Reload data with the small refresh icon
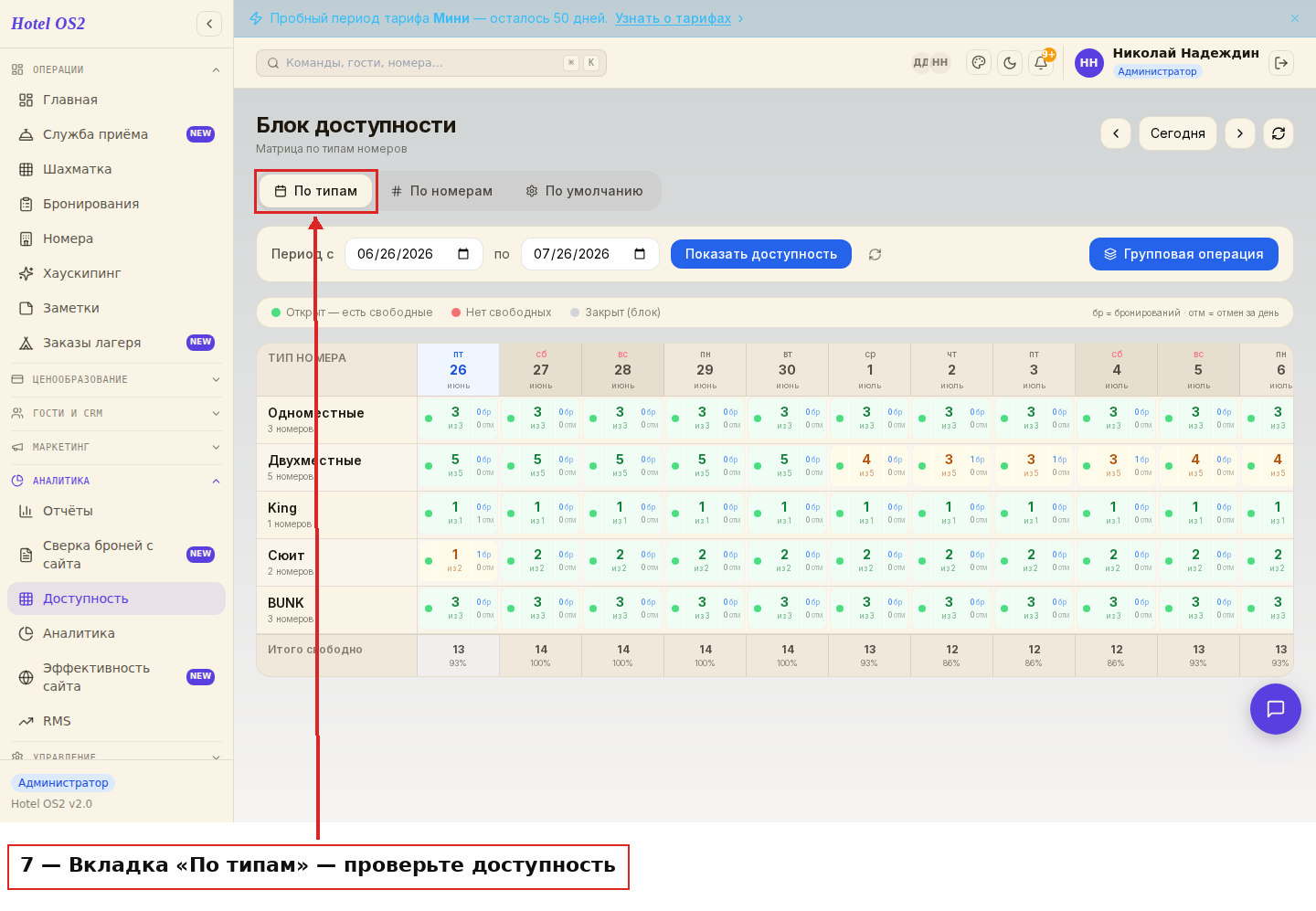This screenshot has width=1316, height=911. (875, 254)
